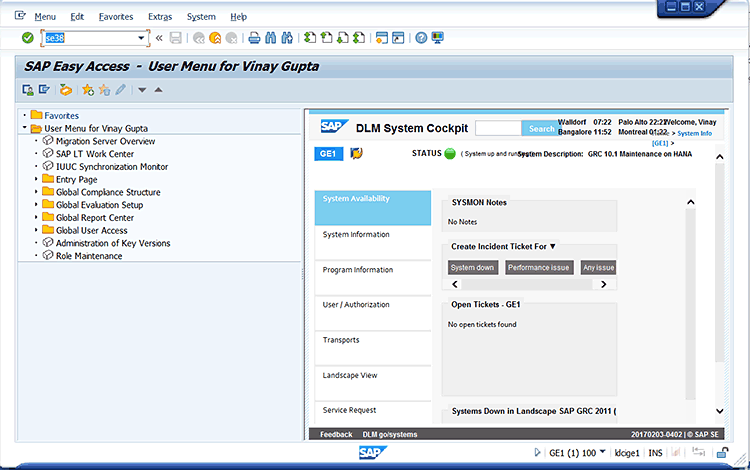
Task: Click the DLM System Cockpit search field
Action: 498,128
